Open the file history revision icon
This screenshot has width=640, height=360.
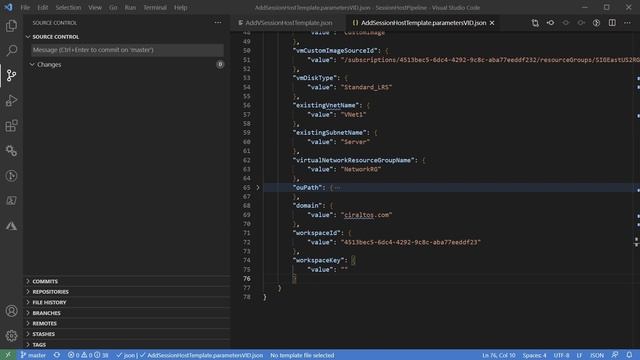tap(551, 23)
